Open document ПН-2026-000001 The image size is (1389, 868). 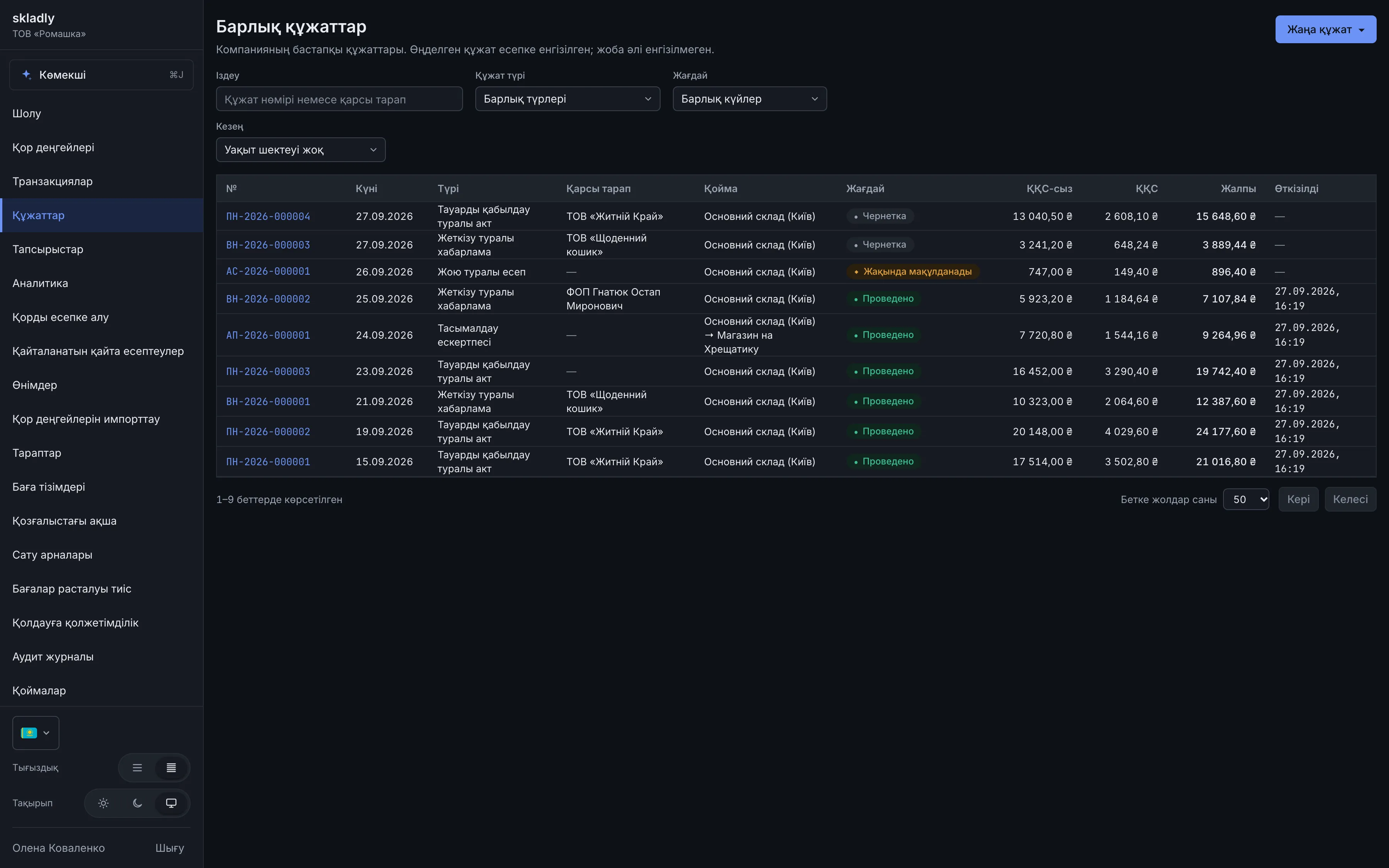point(268,461)
